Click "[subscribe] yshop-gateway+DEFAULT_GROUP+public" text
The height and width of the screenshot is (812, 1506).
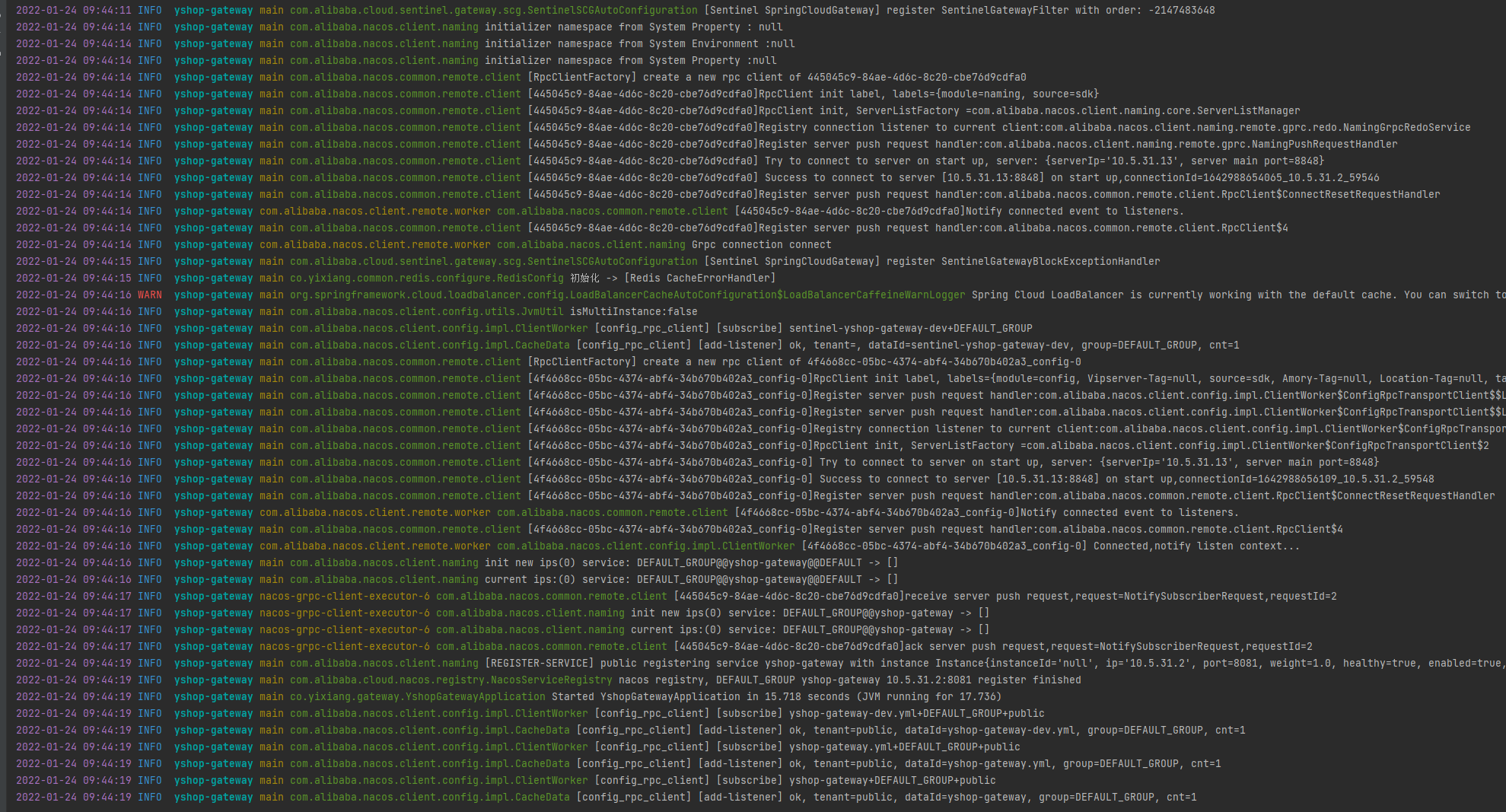(856, 780)
